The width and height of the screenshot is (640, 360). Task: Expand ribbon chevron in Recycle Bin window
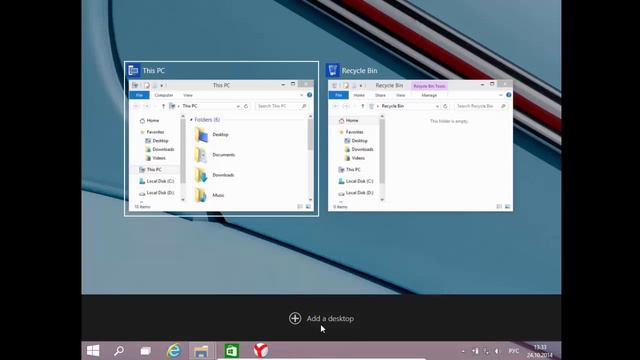tap(501, 95)
